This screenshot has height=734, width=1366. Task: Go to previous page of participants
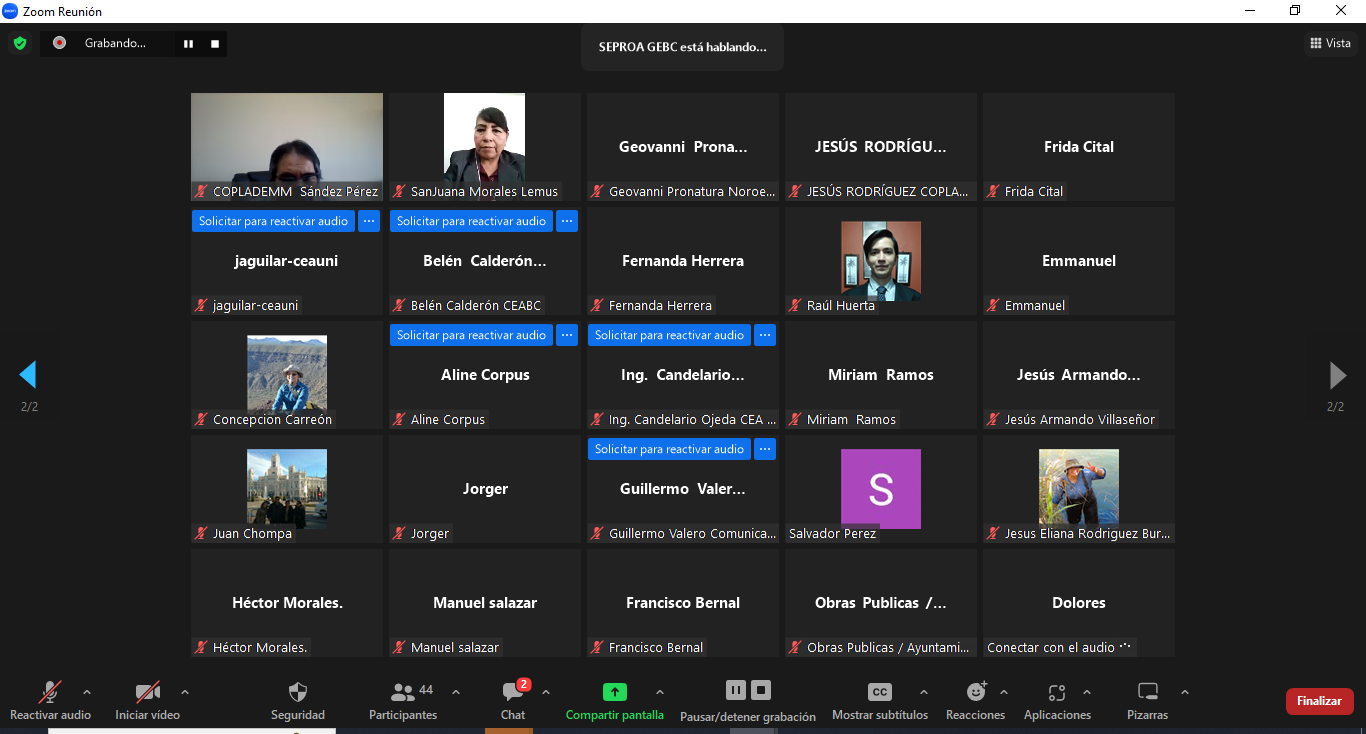(28, 375)
